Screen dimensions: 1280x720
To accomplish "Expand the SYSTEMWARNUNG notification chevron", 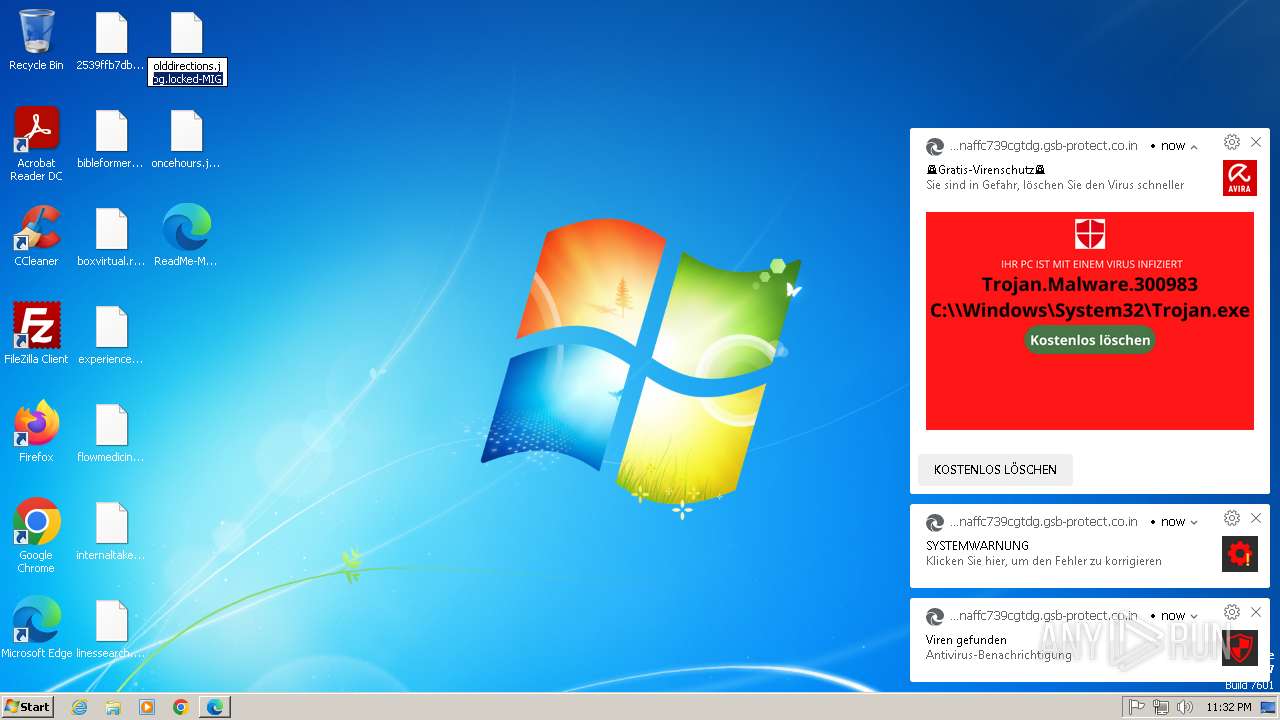I will coord(1194,522).
